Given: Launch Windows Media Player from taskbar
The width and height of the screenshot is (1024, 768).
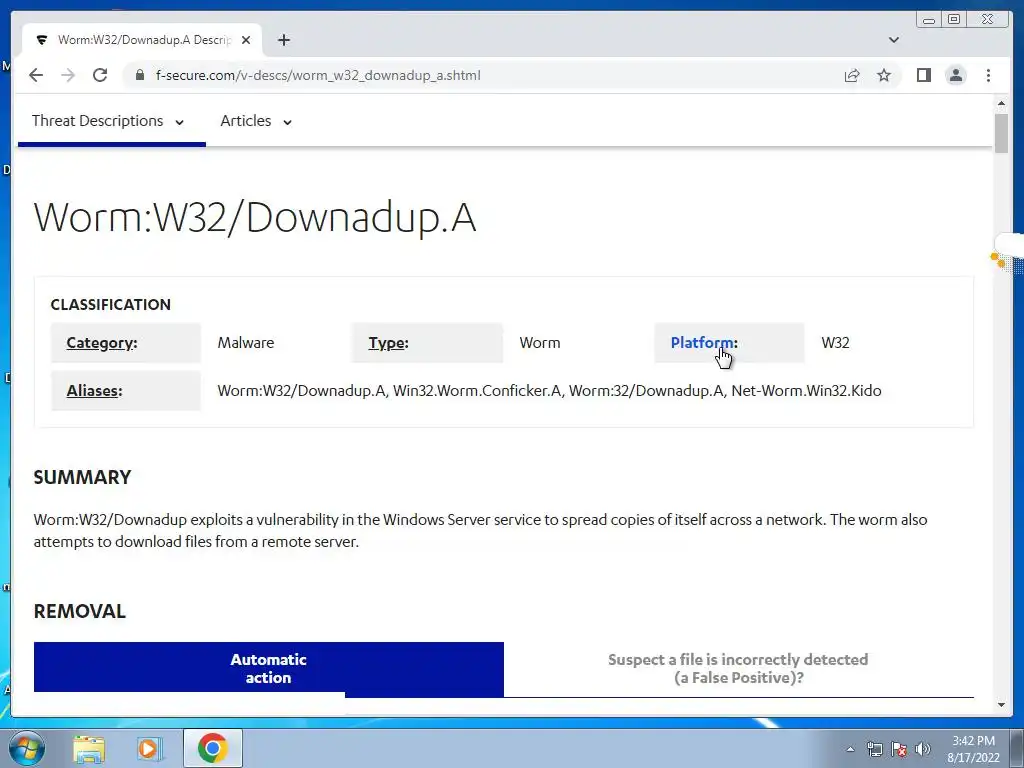Looking at the screenshot, I should point(150,748).
